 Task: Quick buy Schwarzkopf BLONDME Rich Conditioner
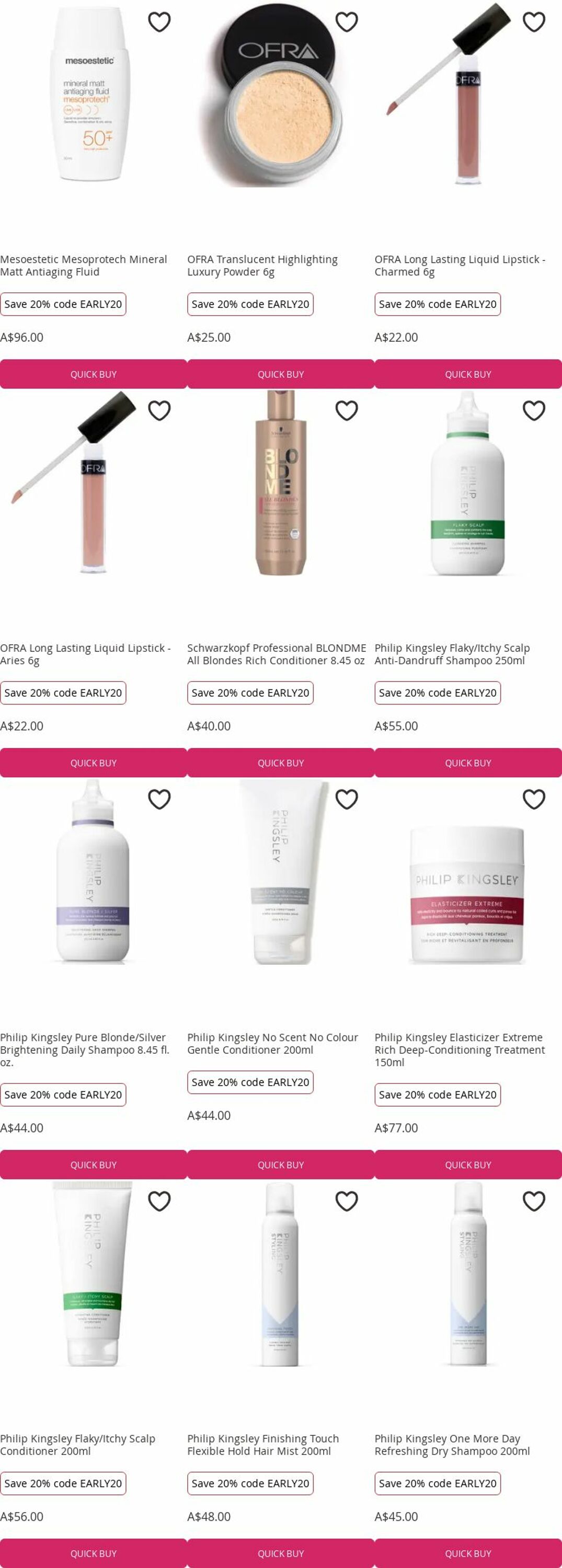tap(281, 763)
